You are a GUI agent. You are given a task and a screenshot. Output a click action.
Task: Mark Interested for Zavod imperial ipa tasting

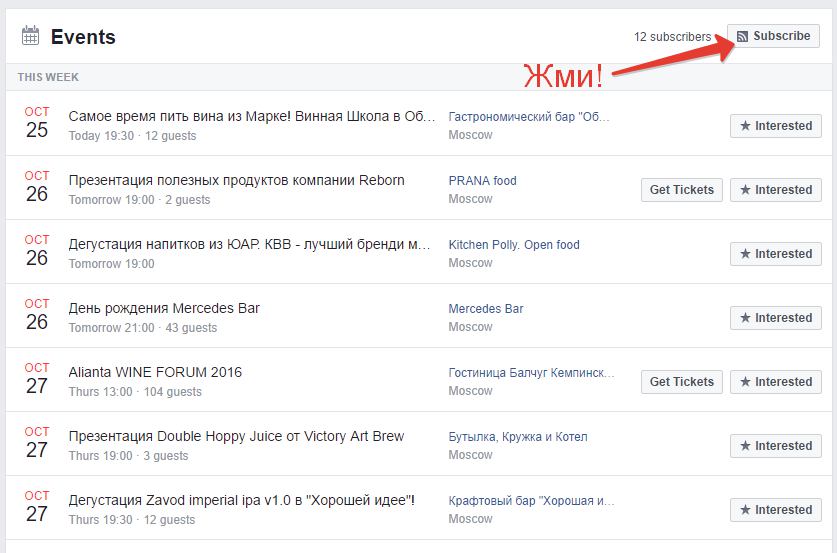(x=776, y=510)
